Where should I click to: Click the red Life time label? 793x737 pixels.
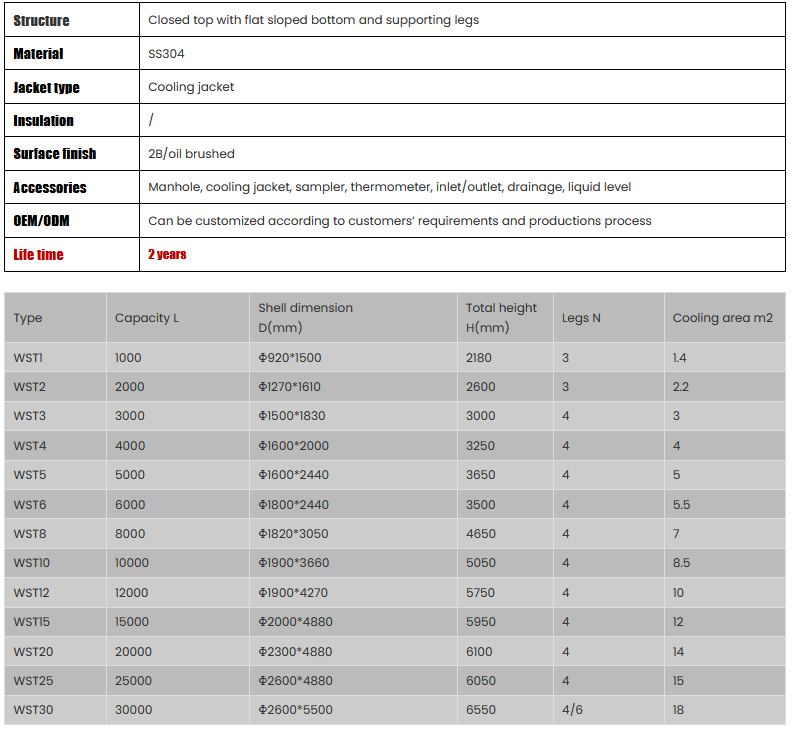click(38, 255)
